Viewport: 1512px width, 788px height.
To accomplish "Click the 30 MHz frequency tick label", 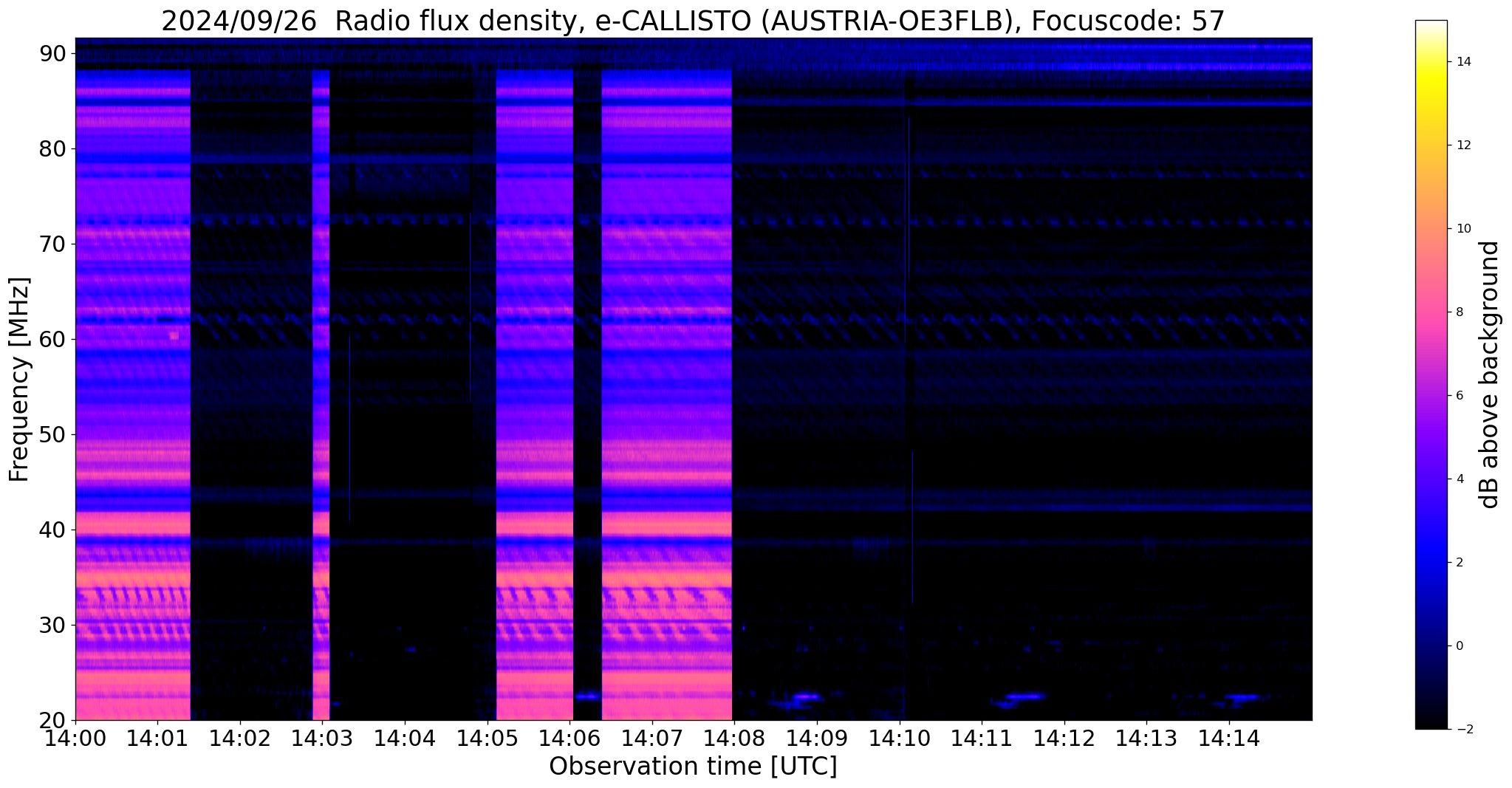I will click(x=52, y=626).
